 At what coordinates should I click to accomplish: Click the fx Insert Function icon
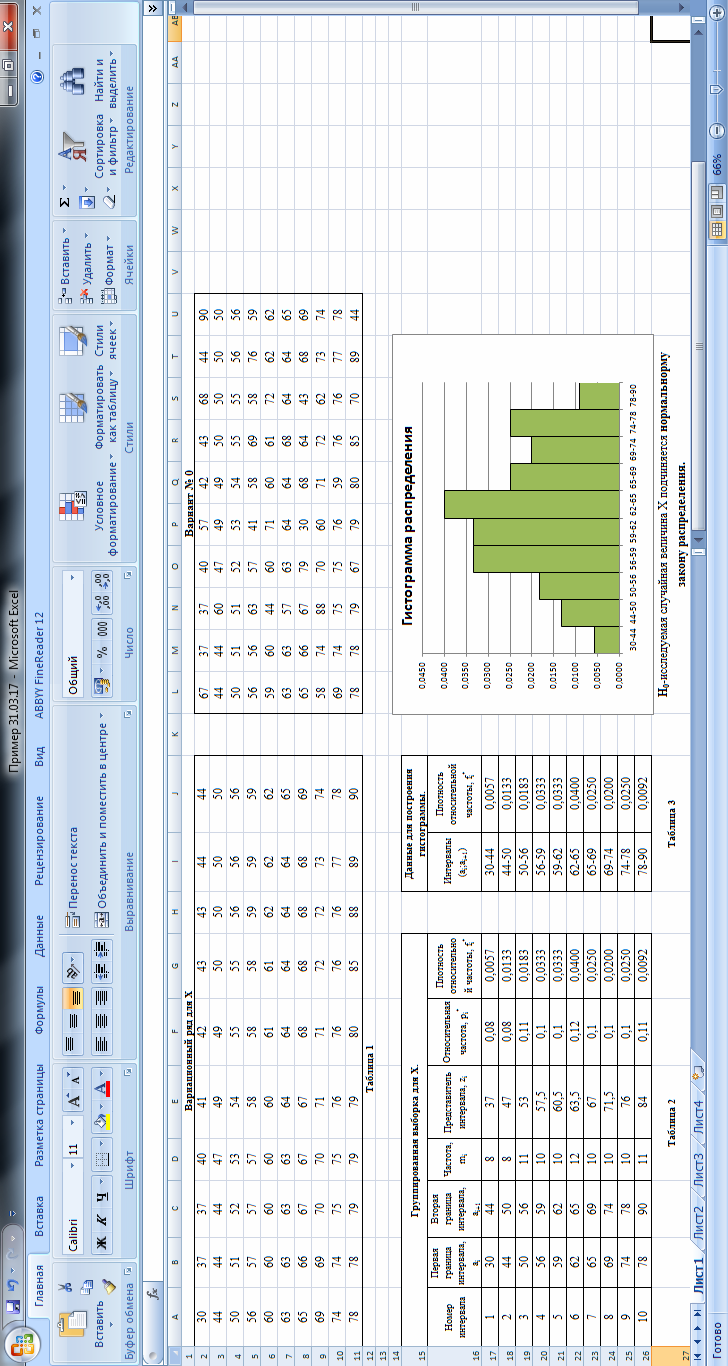(x=153, y=1293)
